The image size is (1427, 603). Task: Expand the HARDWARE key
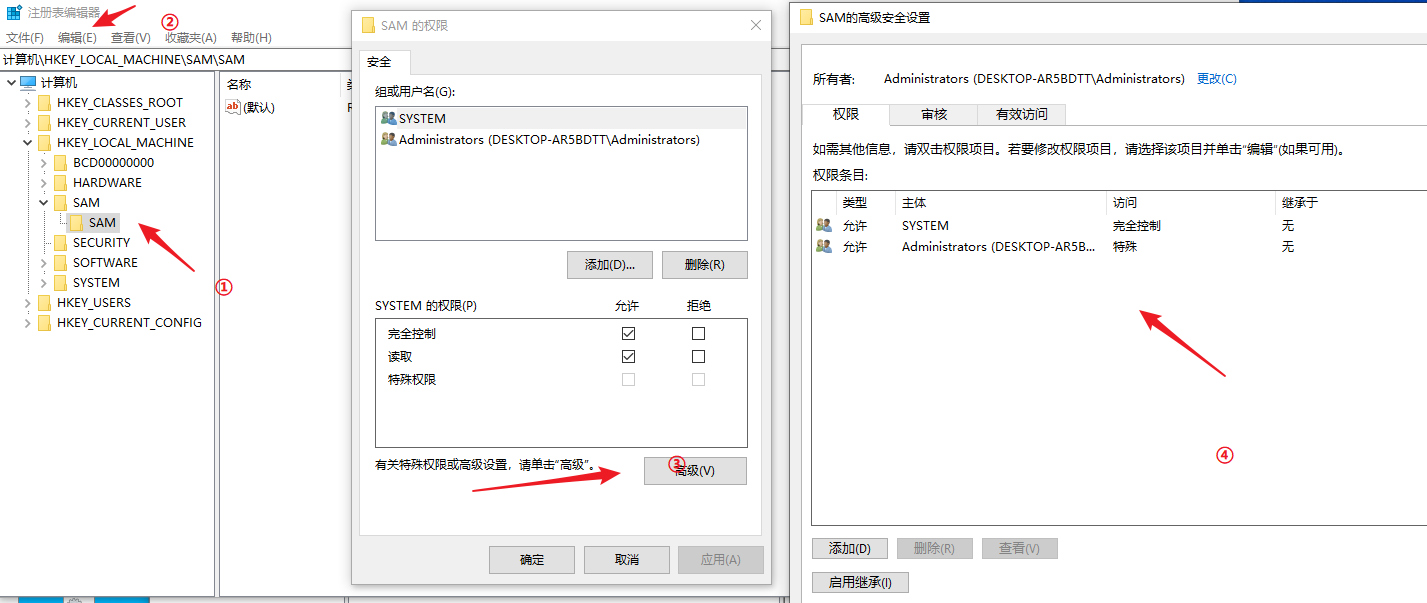click(43, 183)
